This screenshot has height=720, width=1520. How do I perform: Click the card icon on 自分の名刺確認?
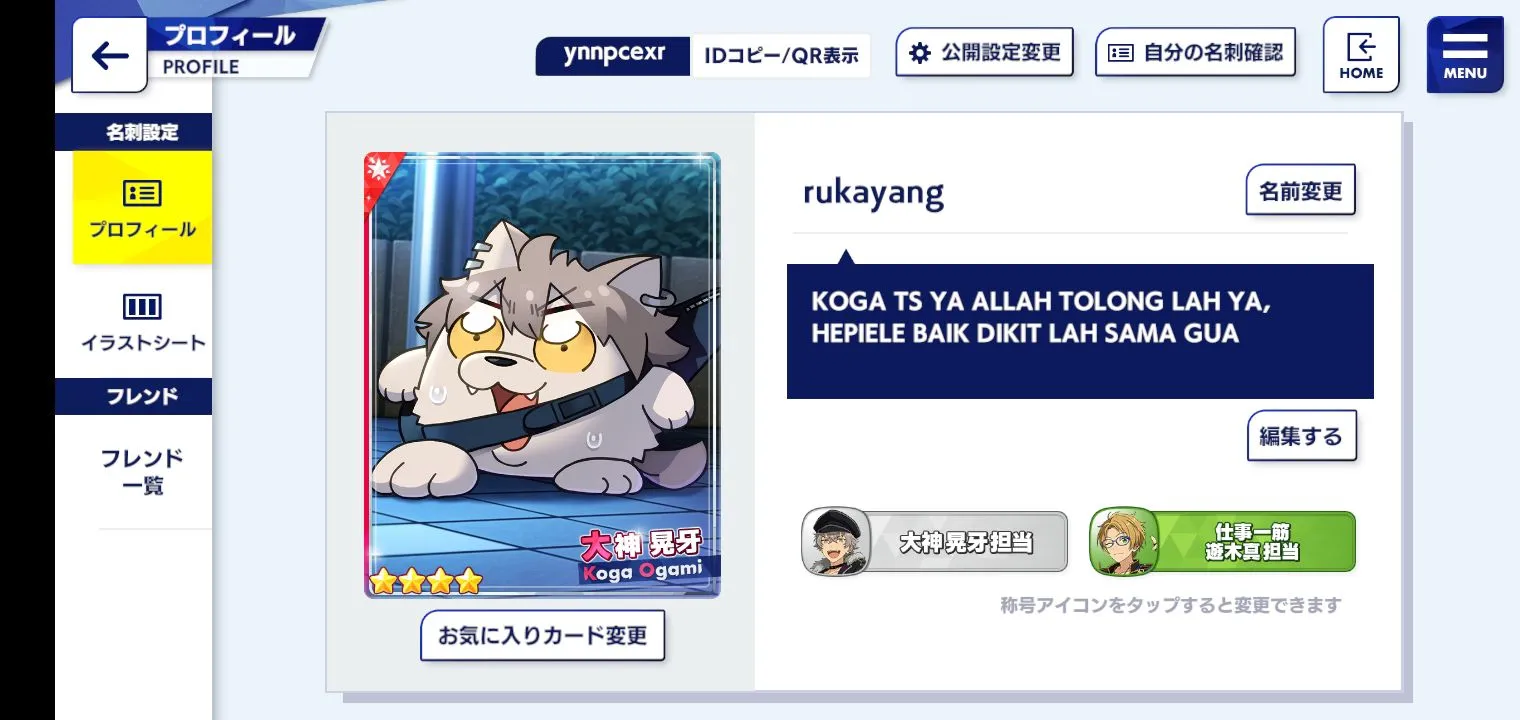tap(1121, 52)
